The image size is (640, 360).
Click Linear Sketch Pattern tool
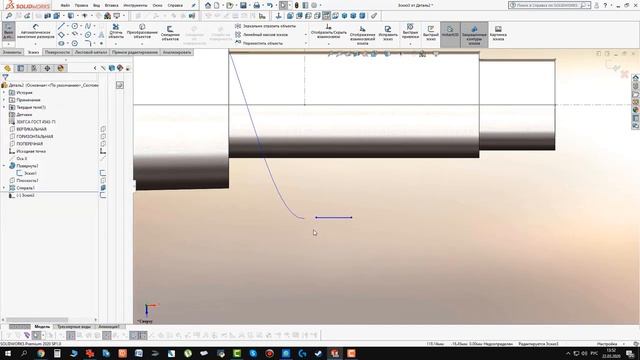pyautogui.click(x=262, y=35)
